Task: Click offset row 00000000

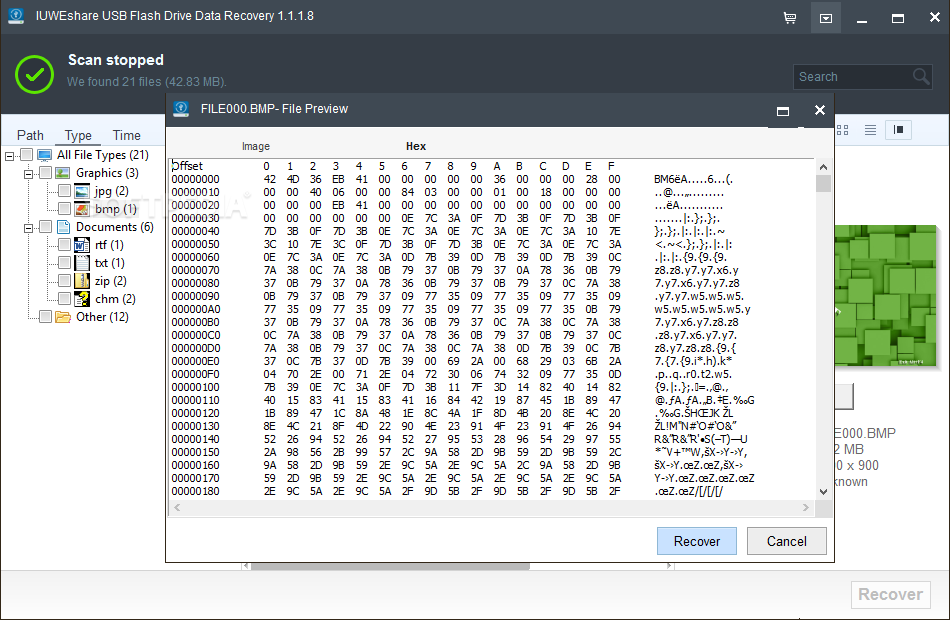Action: click(x=196, y=179)
